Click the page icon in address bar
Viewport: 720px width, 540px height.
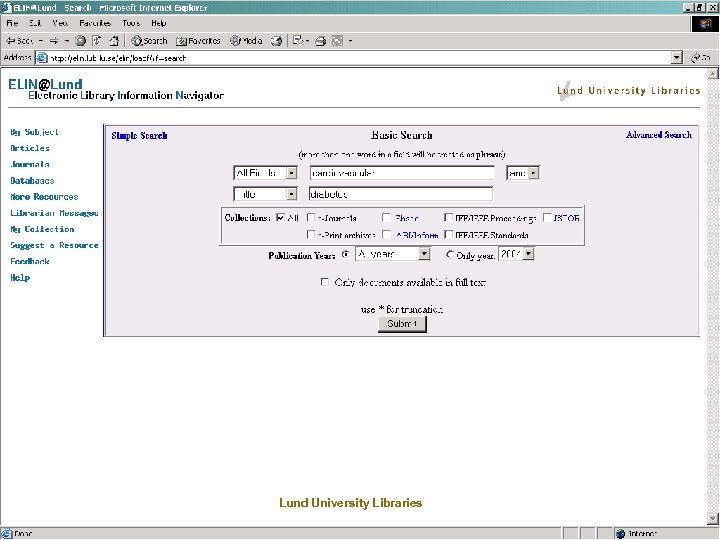(x=42, y=58)
